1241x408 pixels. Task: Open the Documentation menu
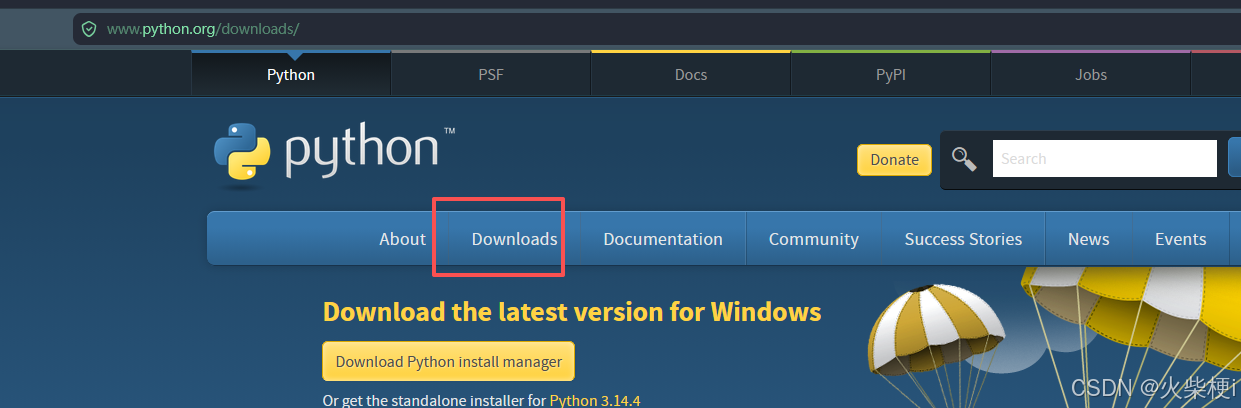click(663, 239)
